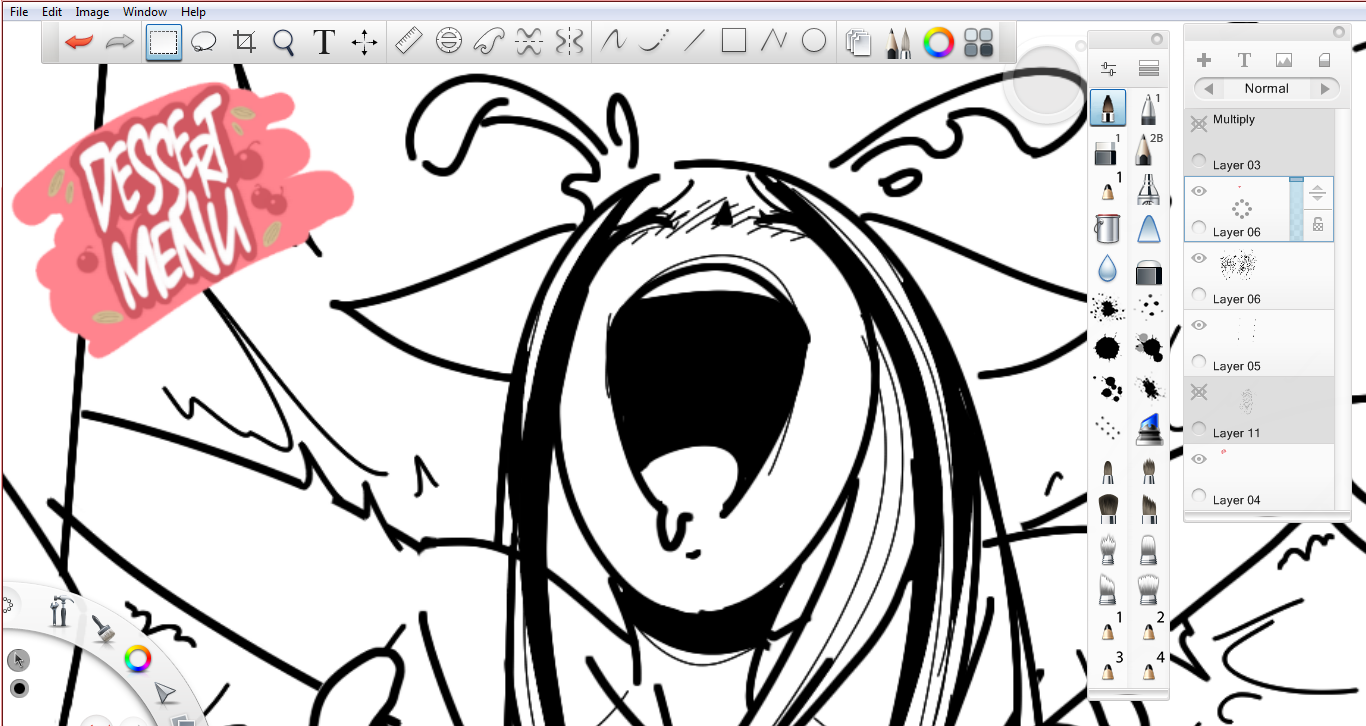Show the hidden Layer 03
Screen dimensions: 1366x726
tap(1199, 124)
